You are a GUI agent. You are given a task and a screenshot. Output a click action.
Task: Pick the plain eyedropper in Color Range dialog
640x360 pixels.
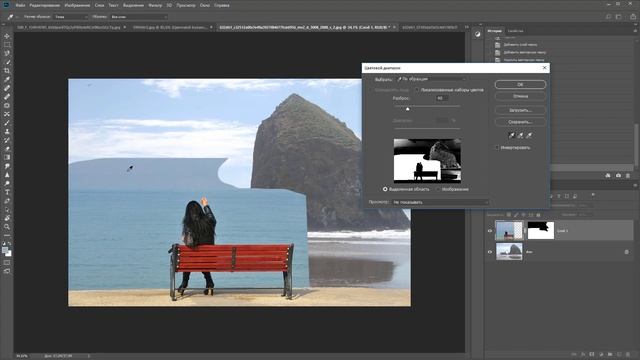[x=511, y=135]
